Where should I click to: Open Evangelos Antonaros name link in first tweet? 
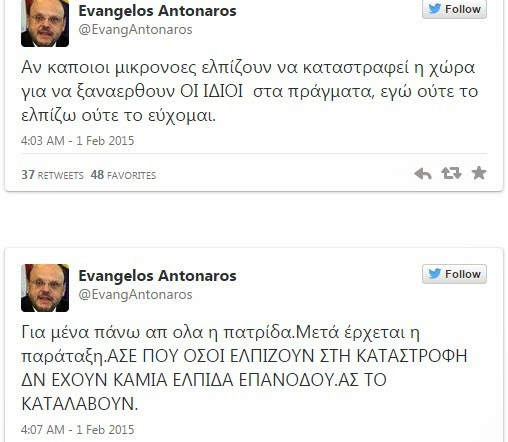157,11
